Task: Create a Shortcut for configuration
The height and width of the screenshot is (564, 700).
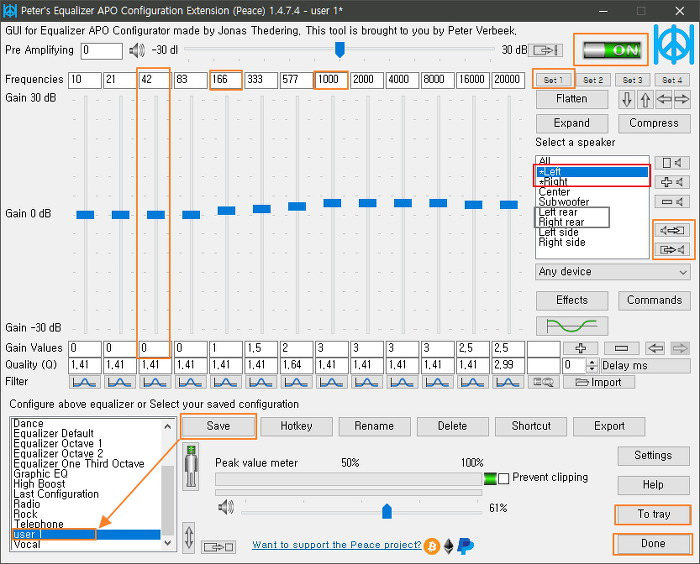Action: [x=531, y=426]
